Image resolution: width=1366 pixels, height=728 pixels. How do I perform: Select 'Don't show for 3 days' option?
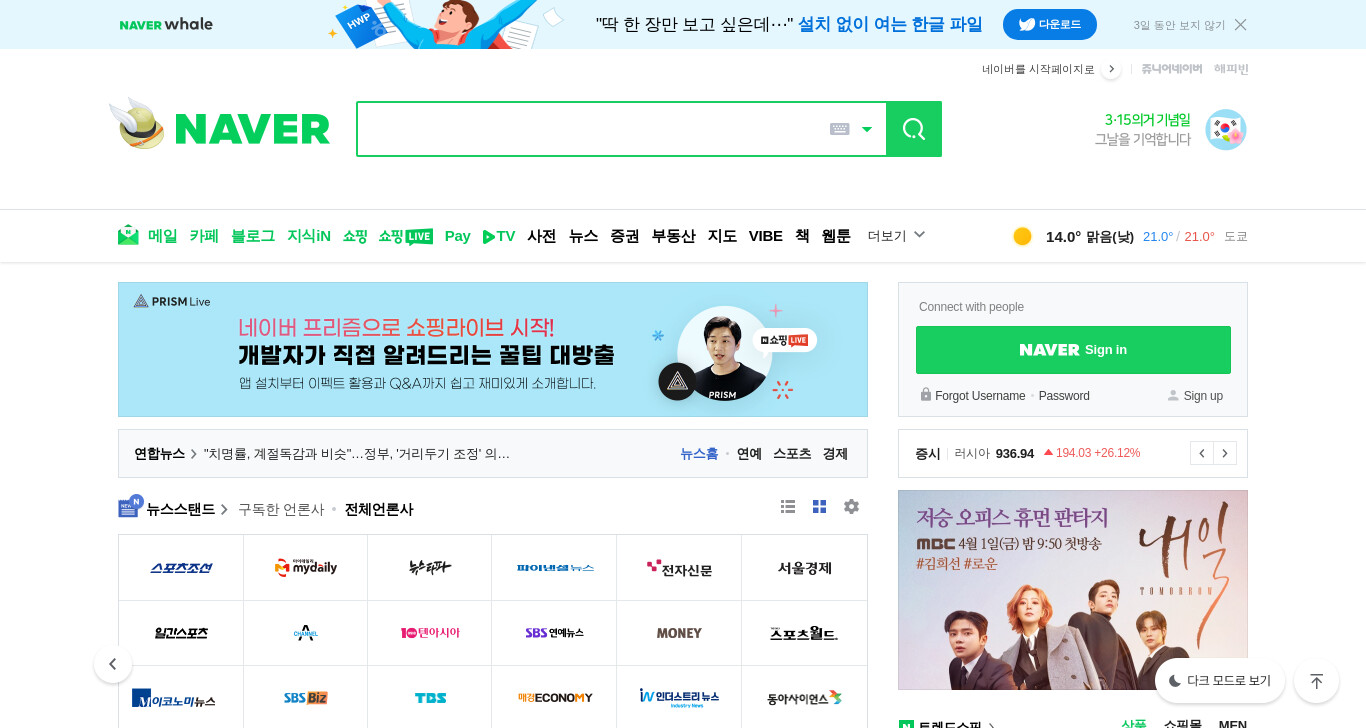[1179, 25]
